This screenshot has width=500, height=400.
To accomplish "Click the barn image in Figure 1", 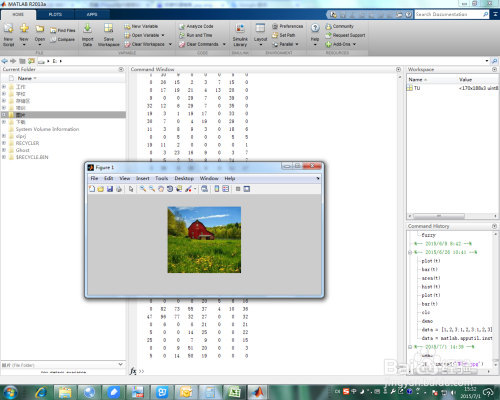I will (204, 240).
